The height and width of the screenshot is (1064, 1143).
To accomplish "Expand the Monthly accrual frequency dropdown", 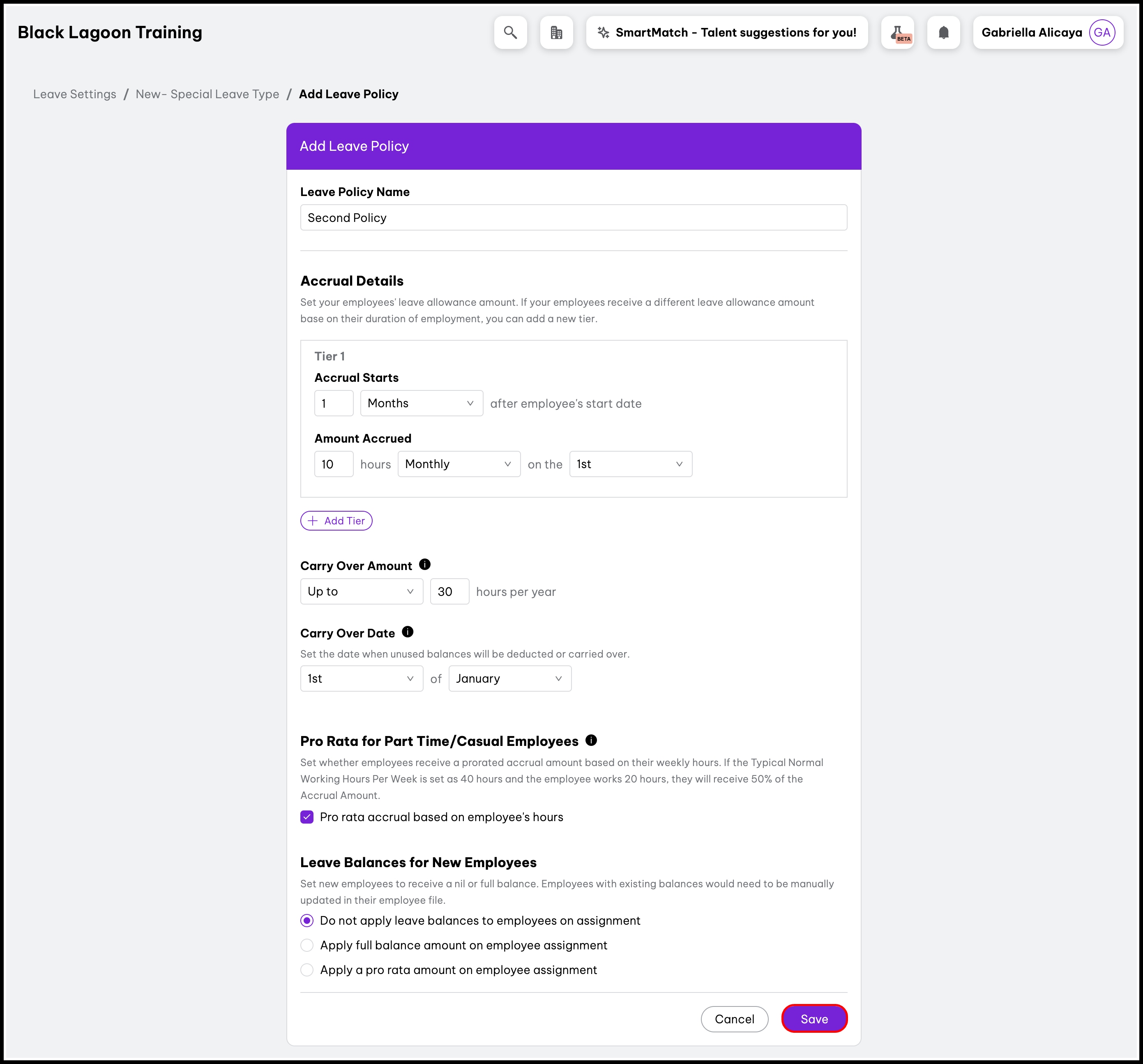I will (459, 464).
